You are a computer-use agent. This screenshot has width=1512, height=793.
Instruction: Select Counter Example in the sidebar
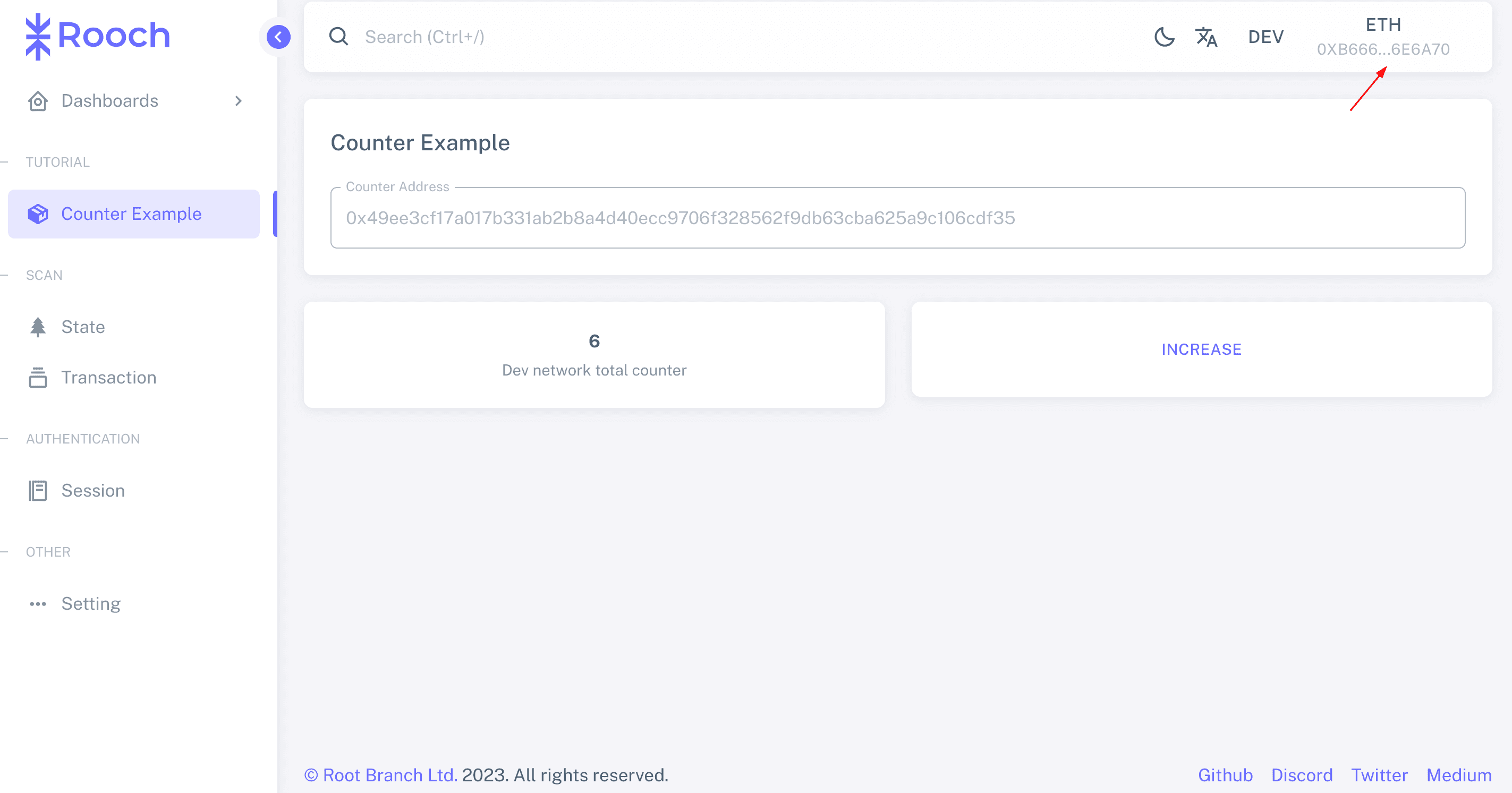click(x=131, y=214)
